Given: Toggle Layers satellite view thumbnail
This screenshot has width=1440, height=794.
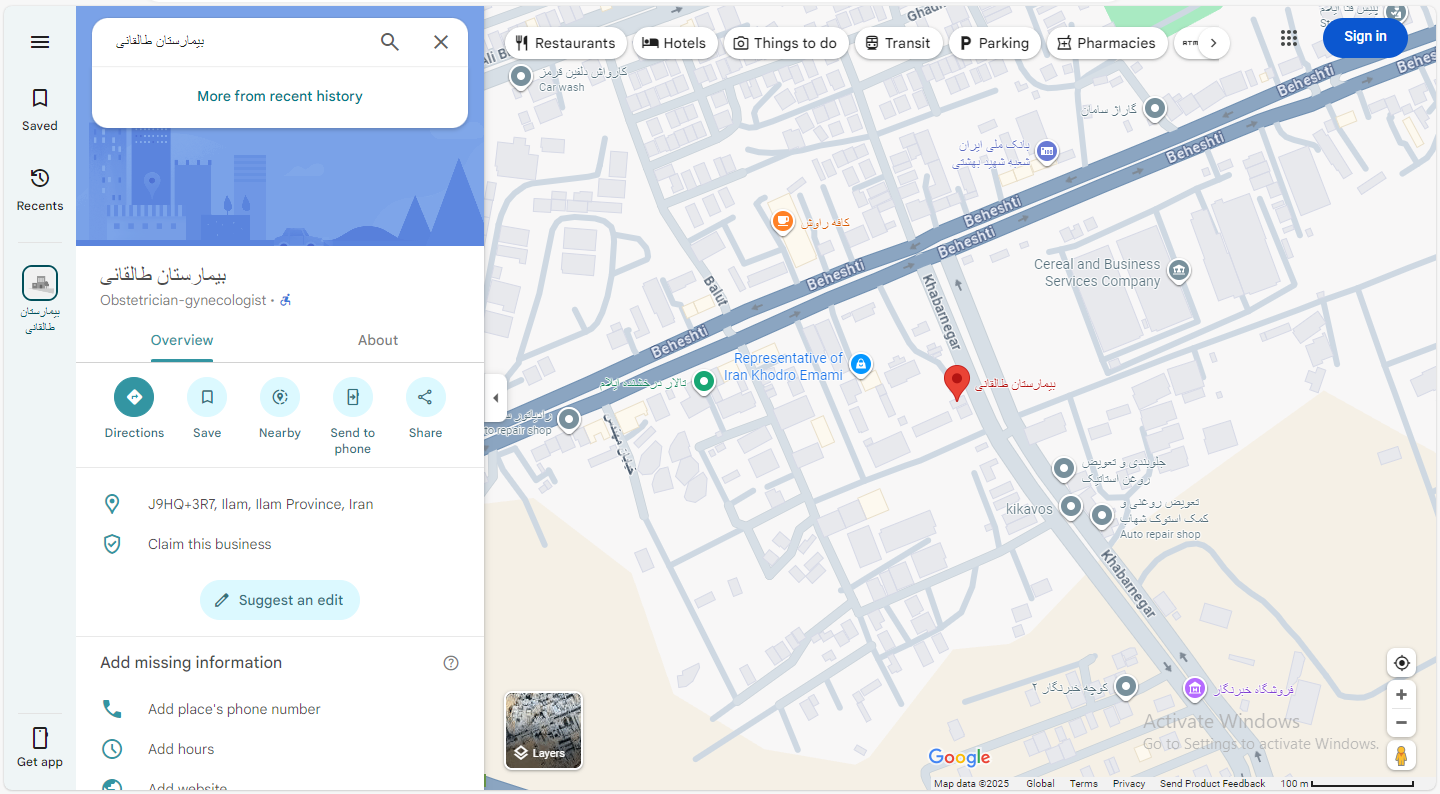Looking at the screenshot, I should click(x=543, y=730).
